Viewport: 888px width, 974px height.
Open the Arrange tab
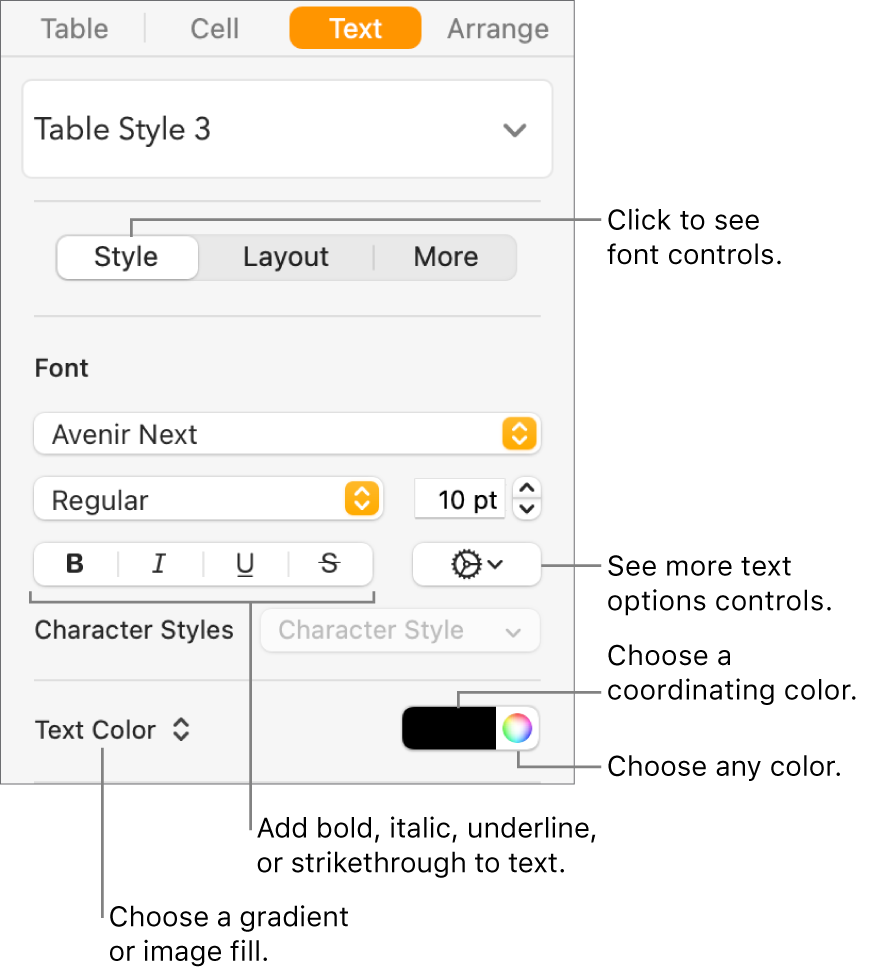pos(497,29)
